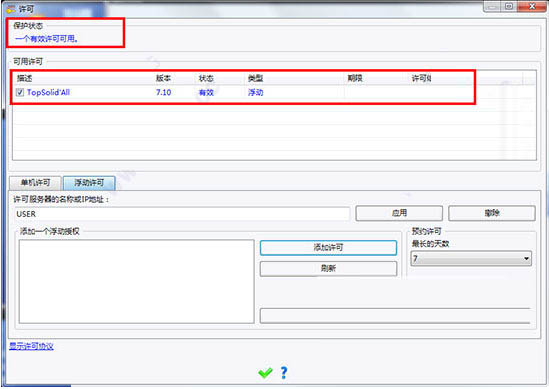
Task: Close the 许可 dialog window
Action: tap(532, 7)
